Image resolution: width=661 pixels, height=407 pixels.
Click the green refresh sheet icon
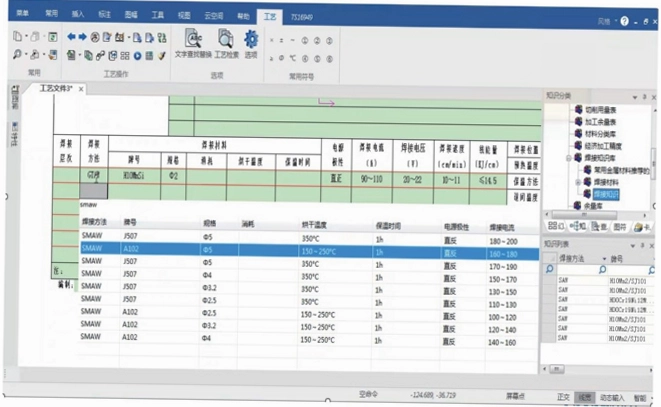(x=53, y=37)
